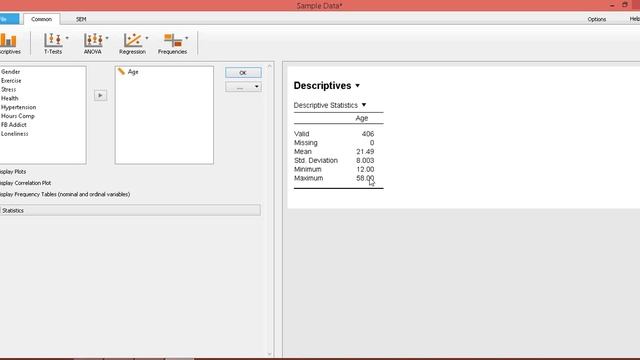Expand the Statistics options section
The image size is (640, 360).
point(130,211)
